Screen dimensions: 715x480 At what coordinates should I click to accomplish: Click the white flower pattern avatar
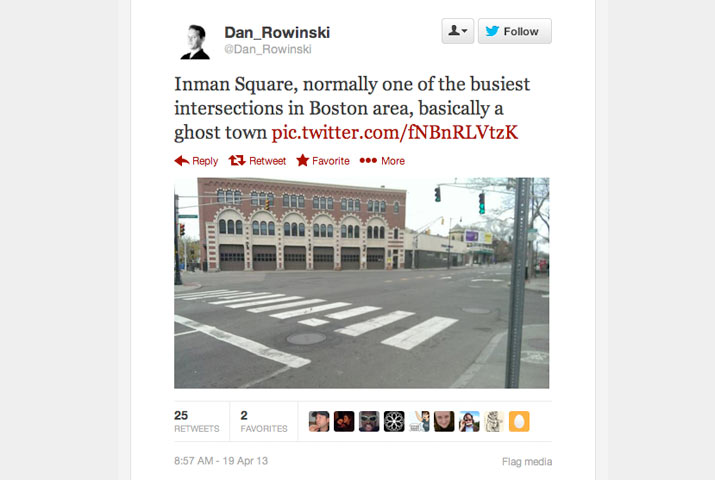tap(394, 421)
